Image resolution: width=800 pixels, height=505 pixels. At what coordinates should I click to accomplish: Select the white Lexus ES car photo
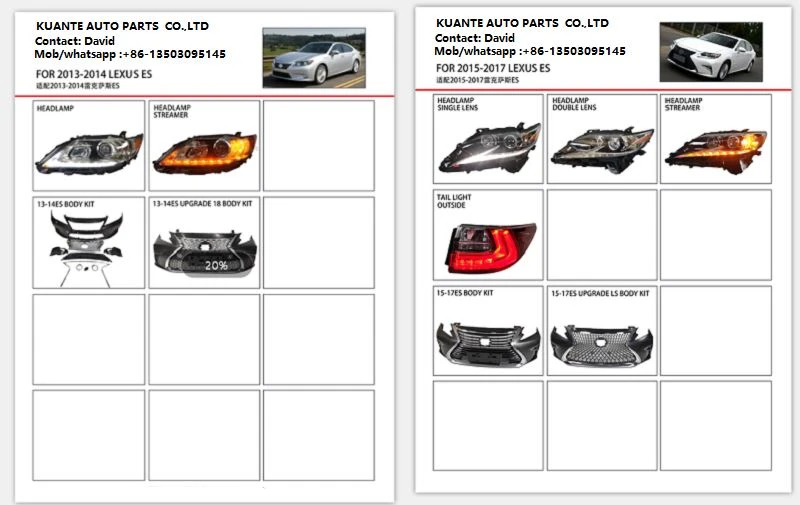[711, 52]
